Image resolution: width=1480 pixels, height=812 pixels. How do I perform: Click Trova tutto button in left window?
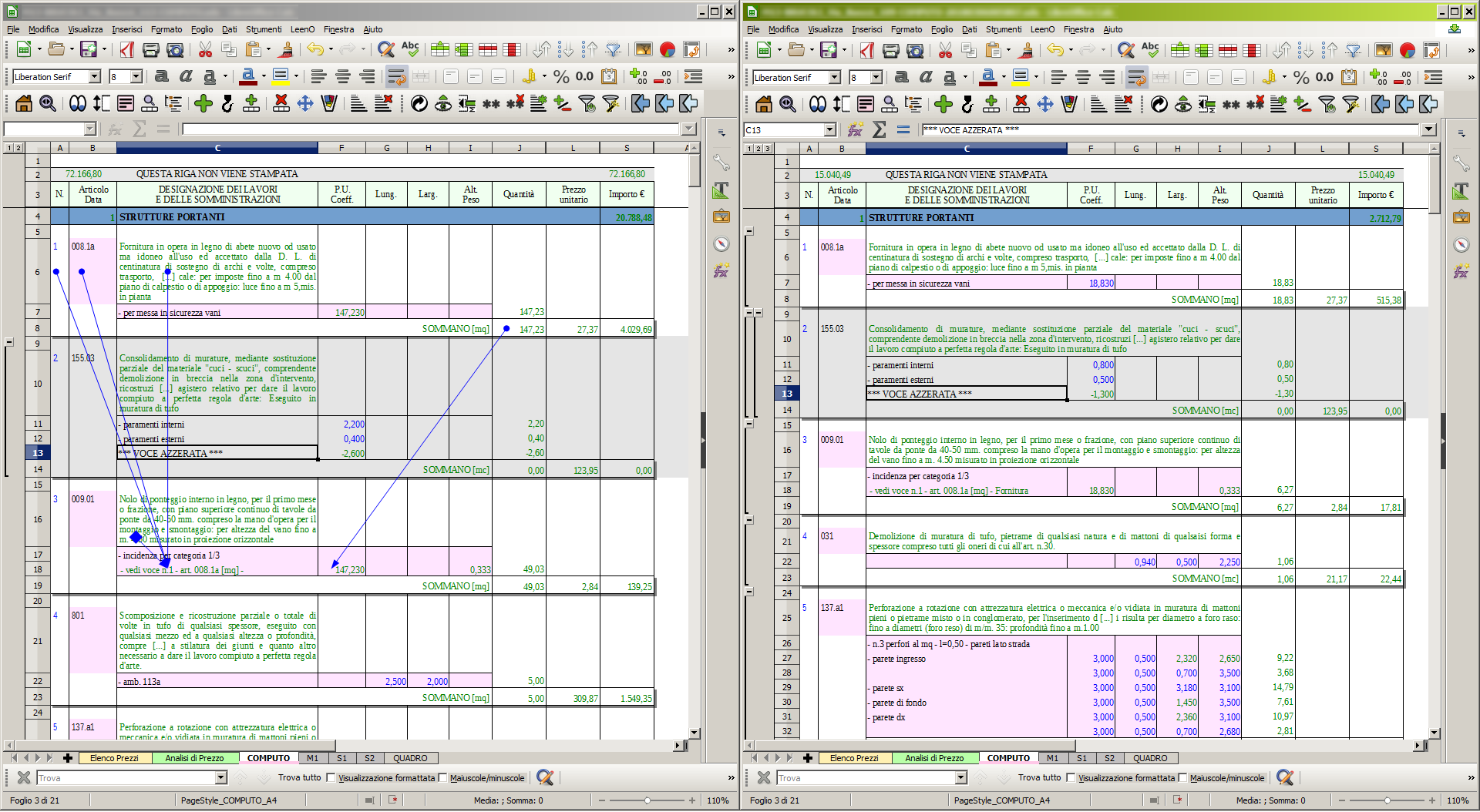(299, 778)
